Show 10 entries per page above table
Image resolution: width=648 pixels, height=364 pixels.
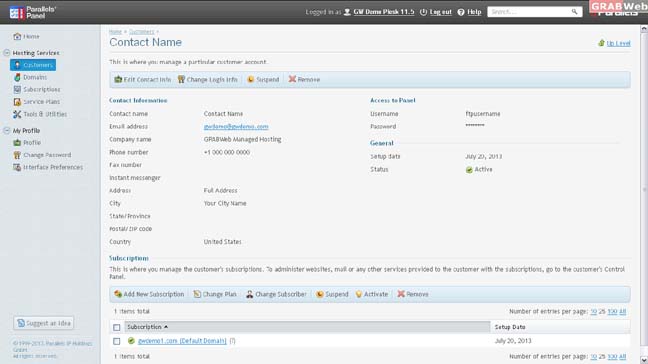[x=593, y=312]
